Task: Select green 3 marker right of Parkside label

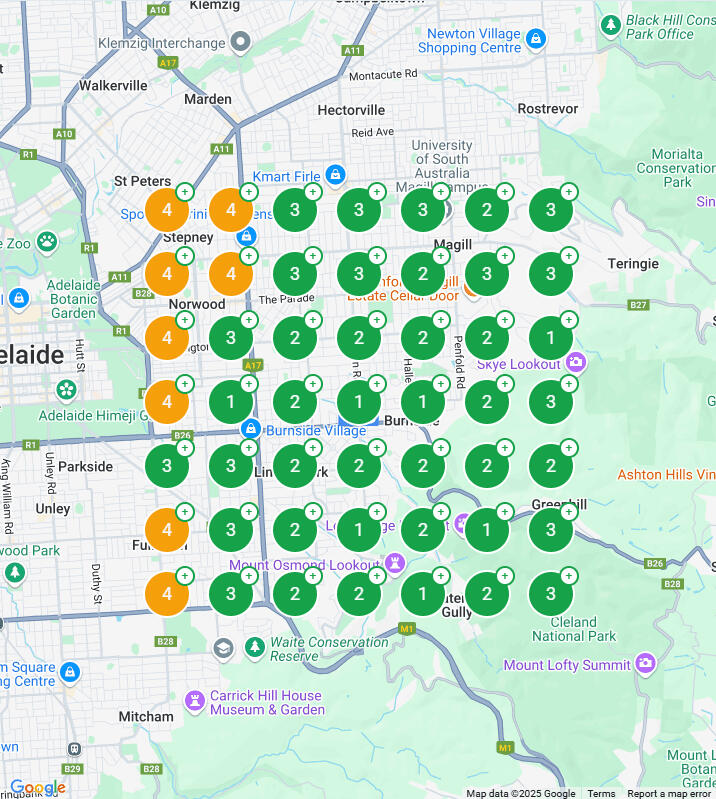Action: tap(167, 466)
